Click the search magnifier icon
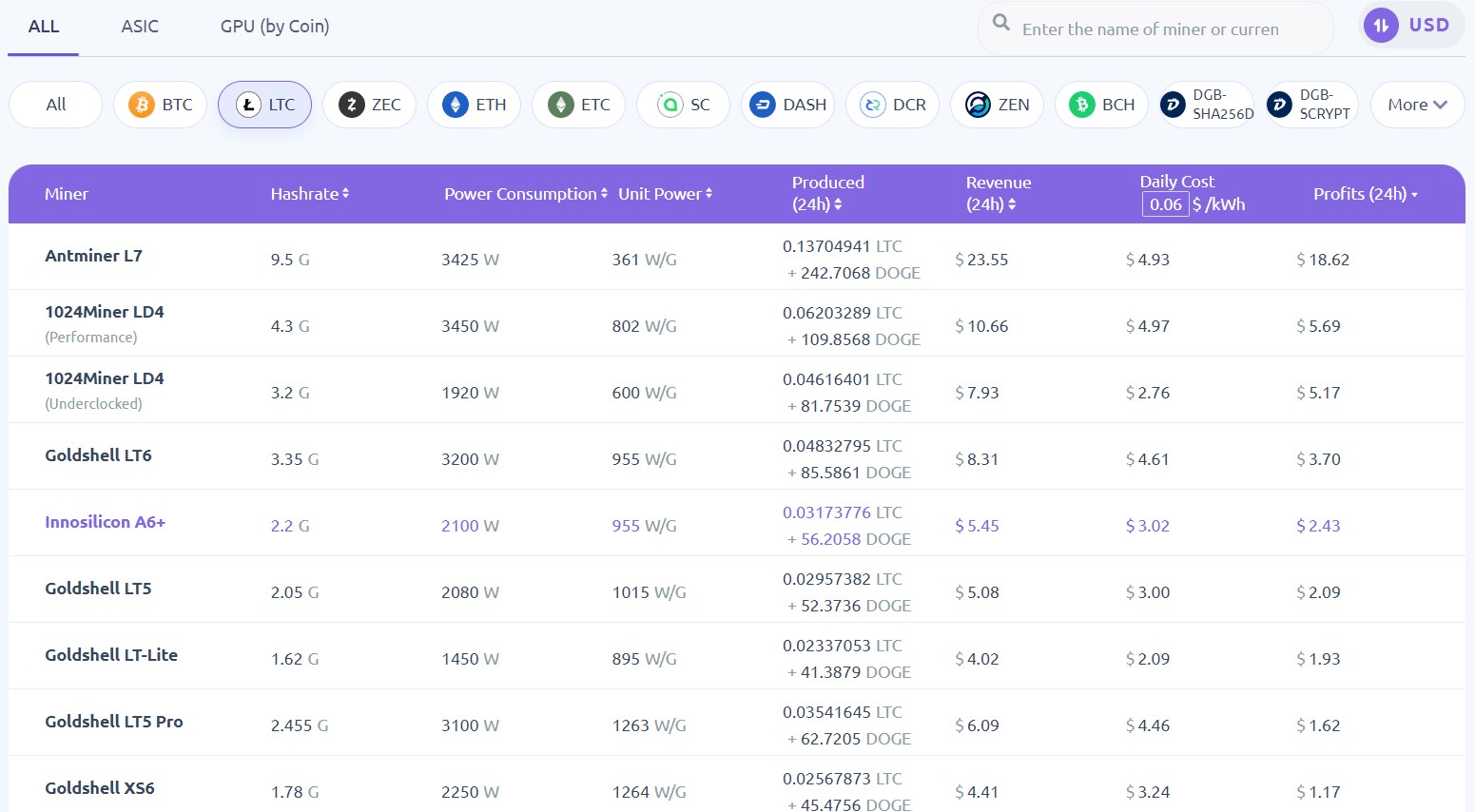 (x=1000, y=20)
